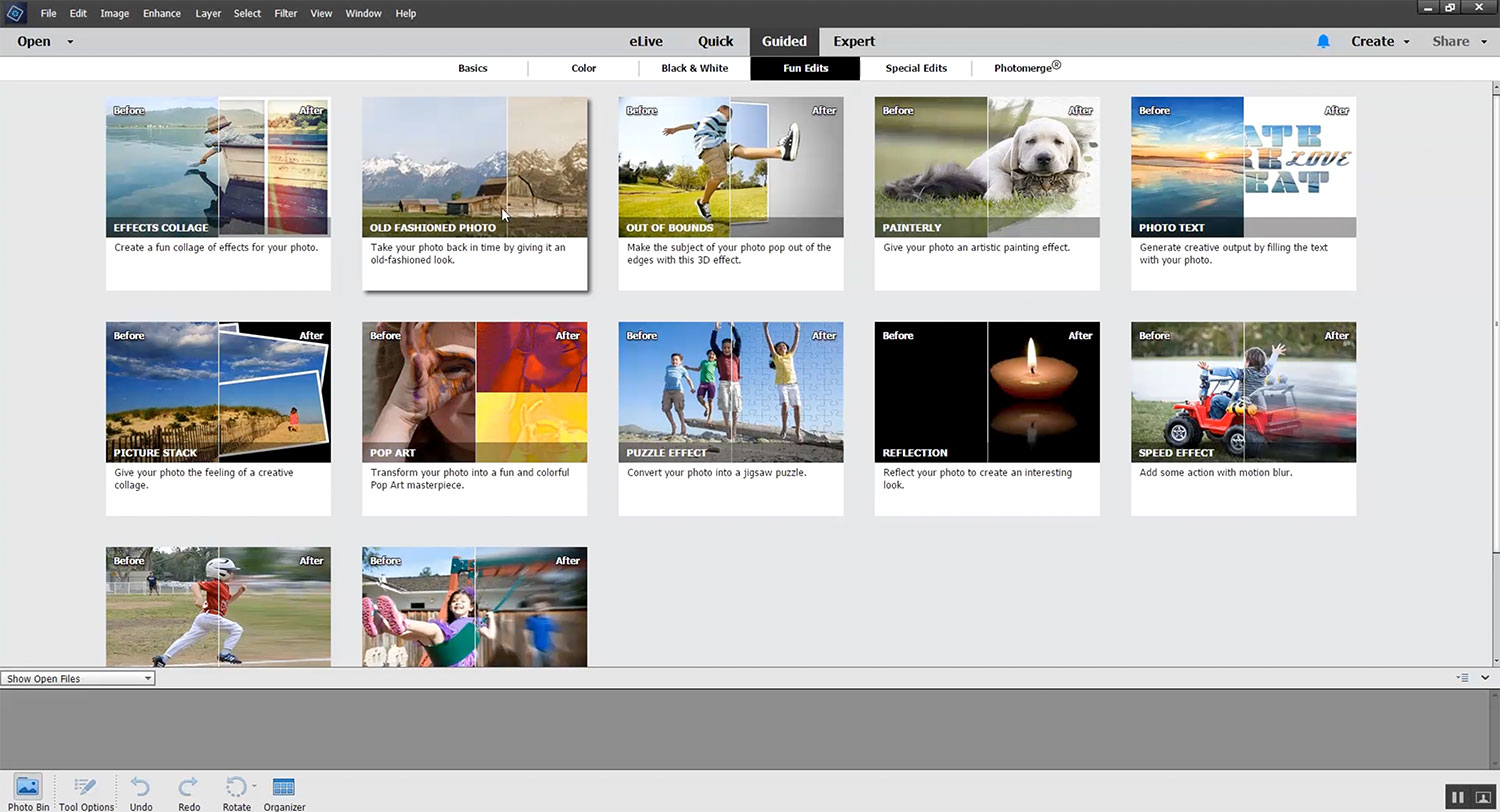Click the Open button
1500x812 pixels.
pyautogui.click(x=34, y=41)
